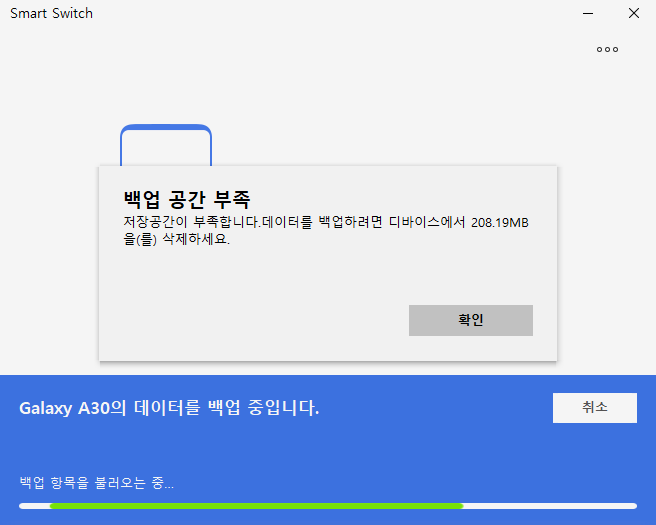The image size is (656, 525).
Task: Click the Galaxy A30 backup status text
Action: [x=169, y=408]
